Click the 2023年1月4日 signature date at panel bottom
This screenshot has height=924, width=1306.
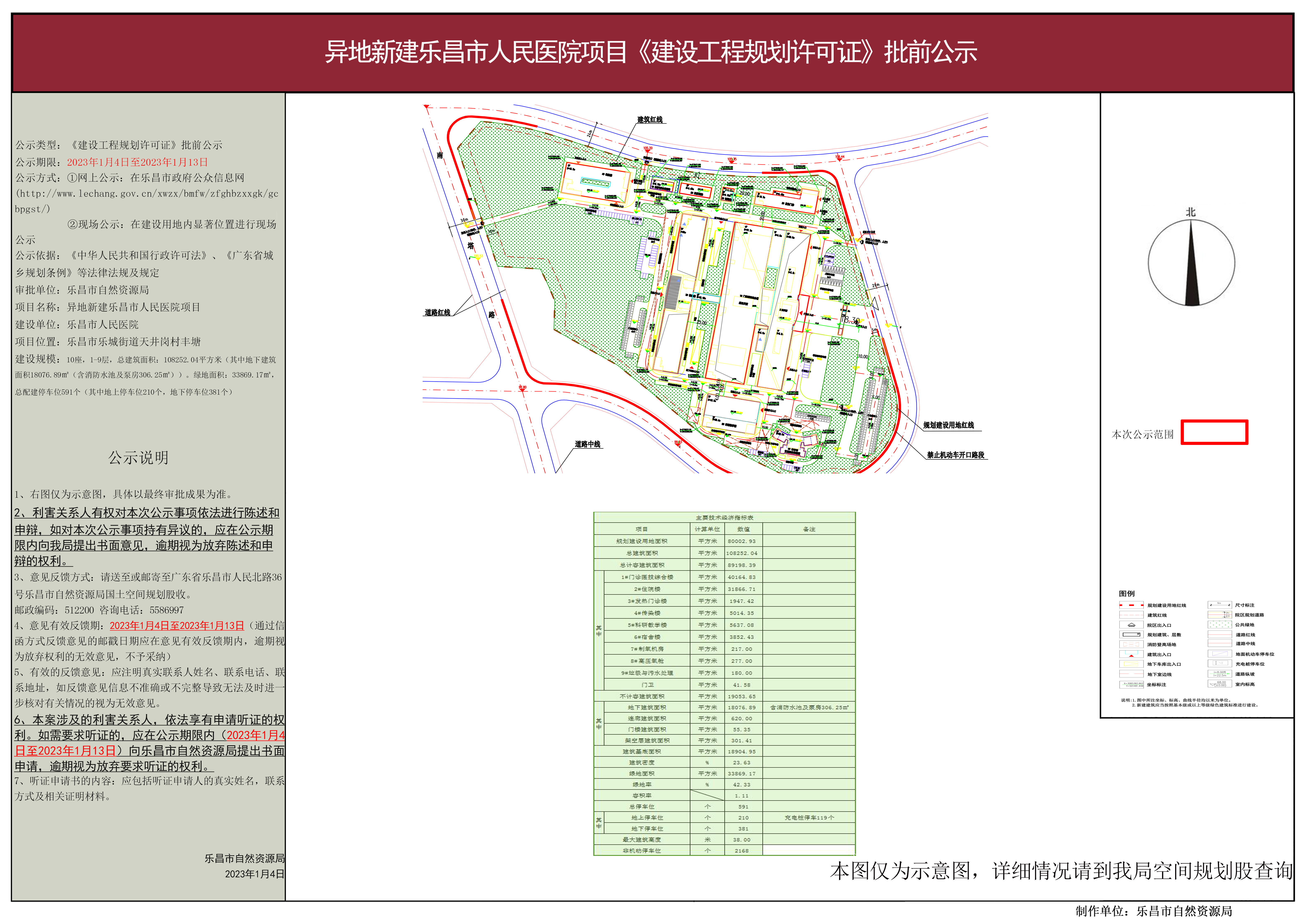point(255,874)
